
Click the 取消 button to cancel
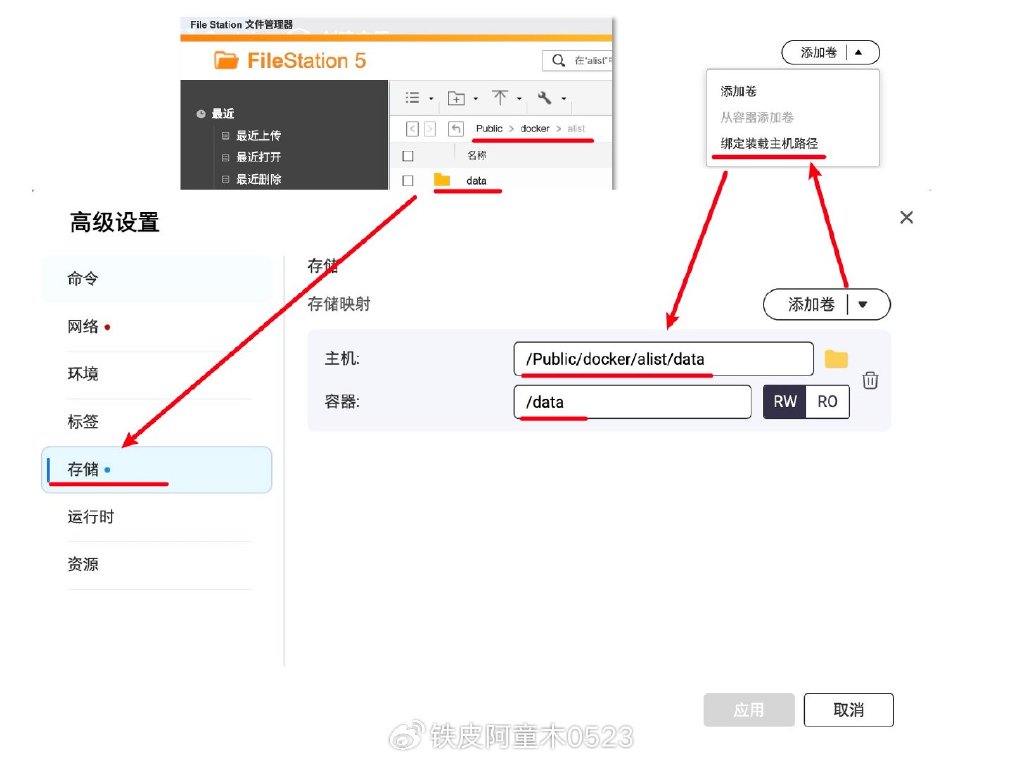click(x=848, y=710)
